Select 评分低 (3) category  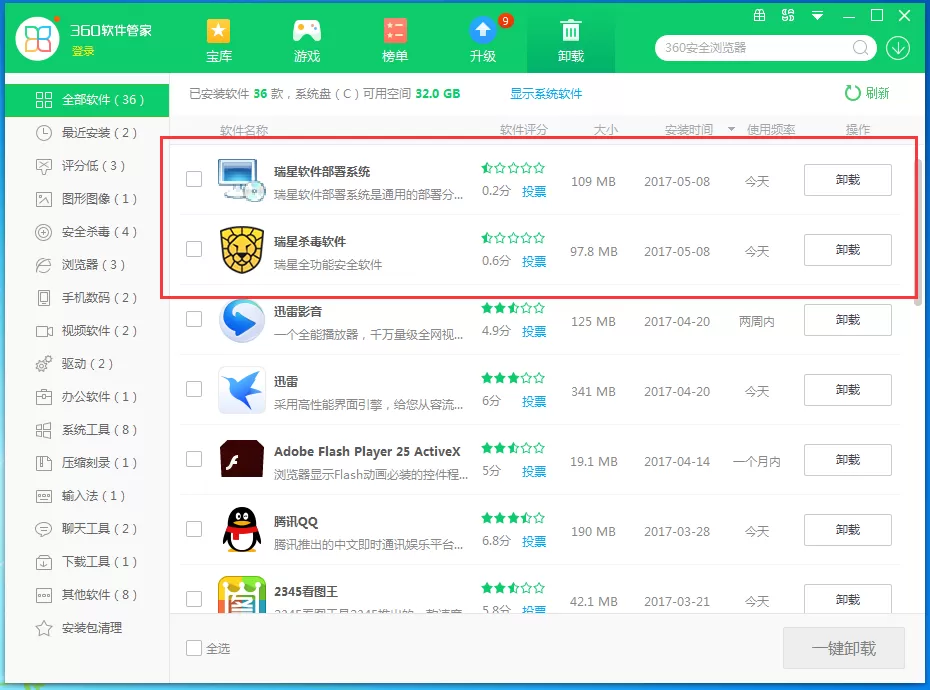[x=87, y=166]
